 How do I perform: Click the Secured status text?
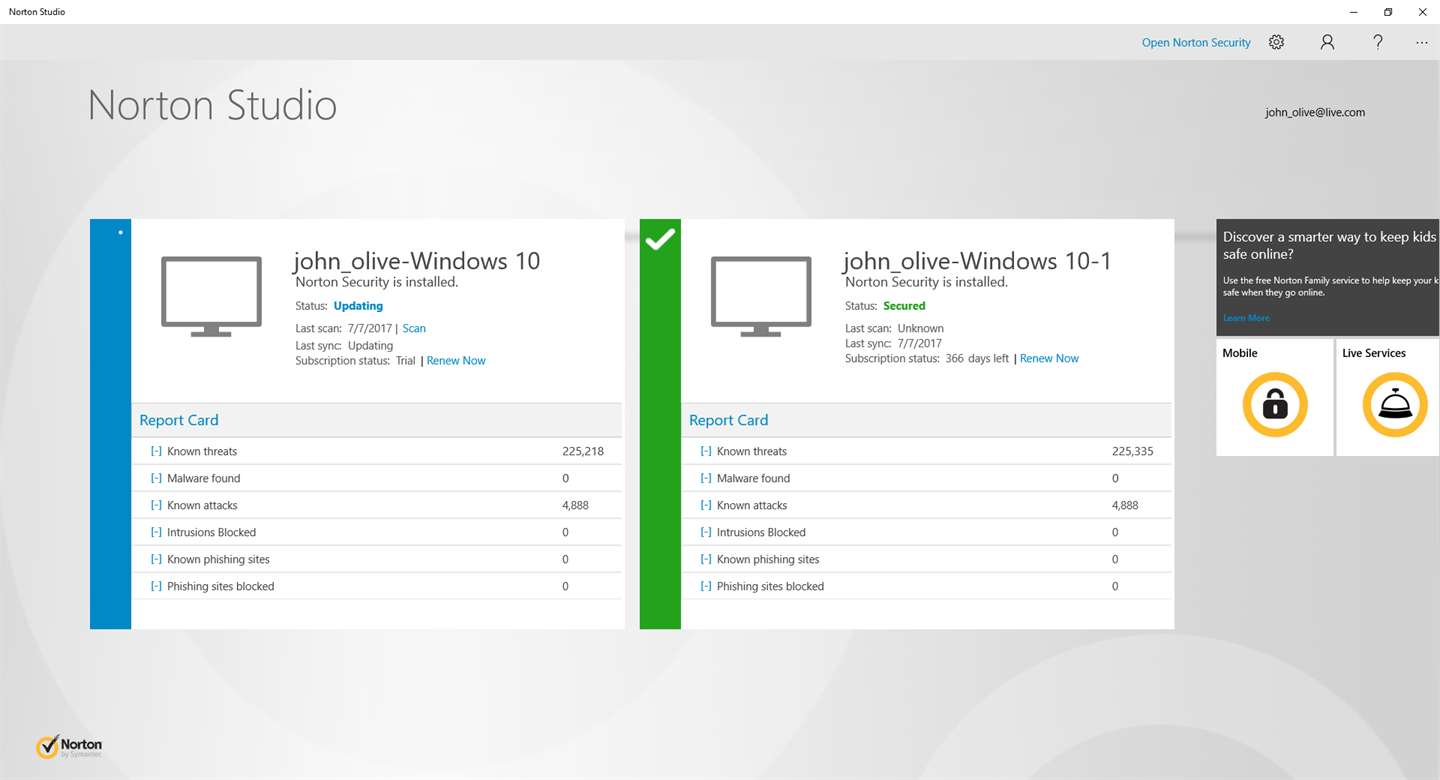pyautogui.click(x=904, y=306)
